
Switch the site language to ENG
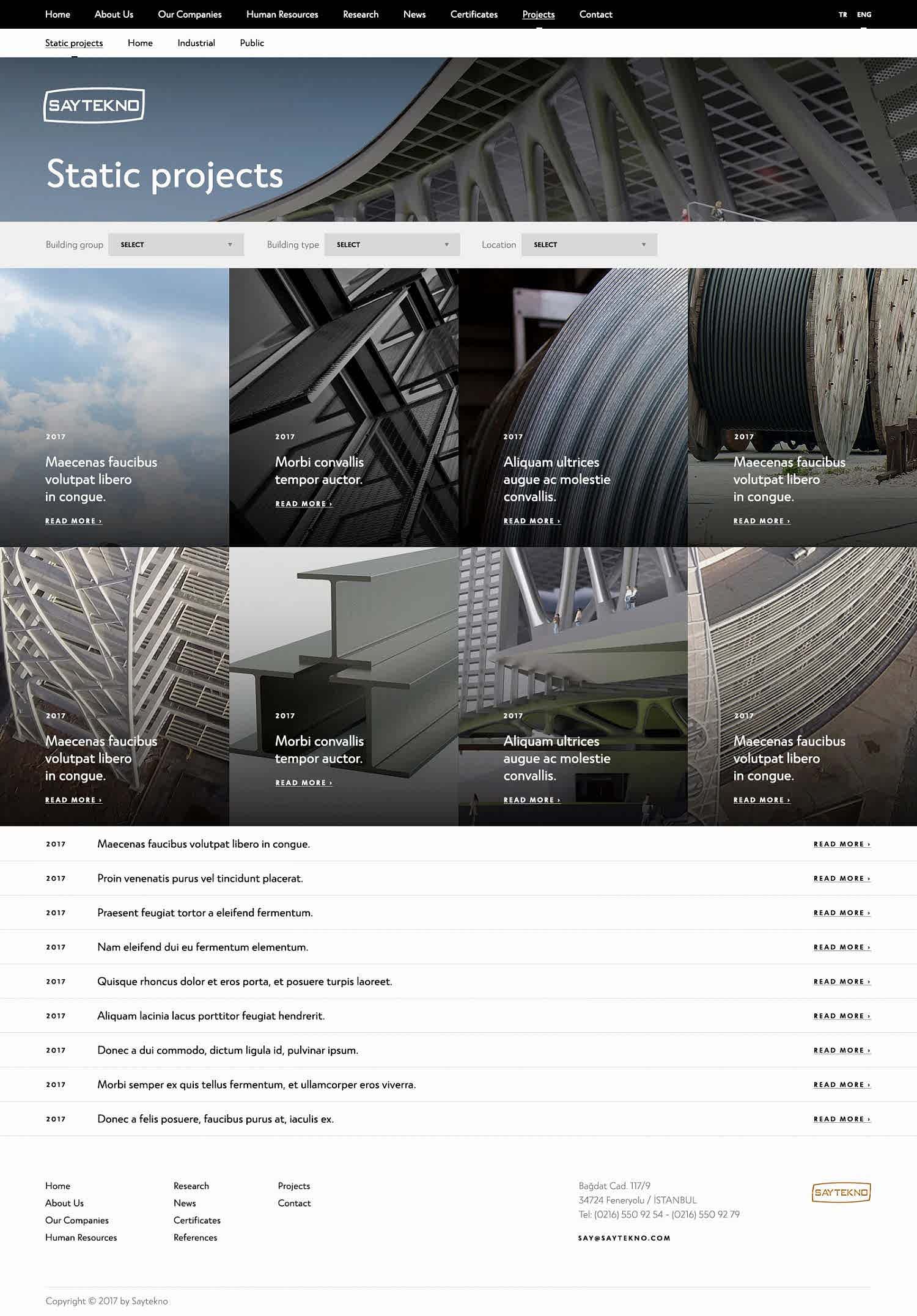click(x=864, y=15)
